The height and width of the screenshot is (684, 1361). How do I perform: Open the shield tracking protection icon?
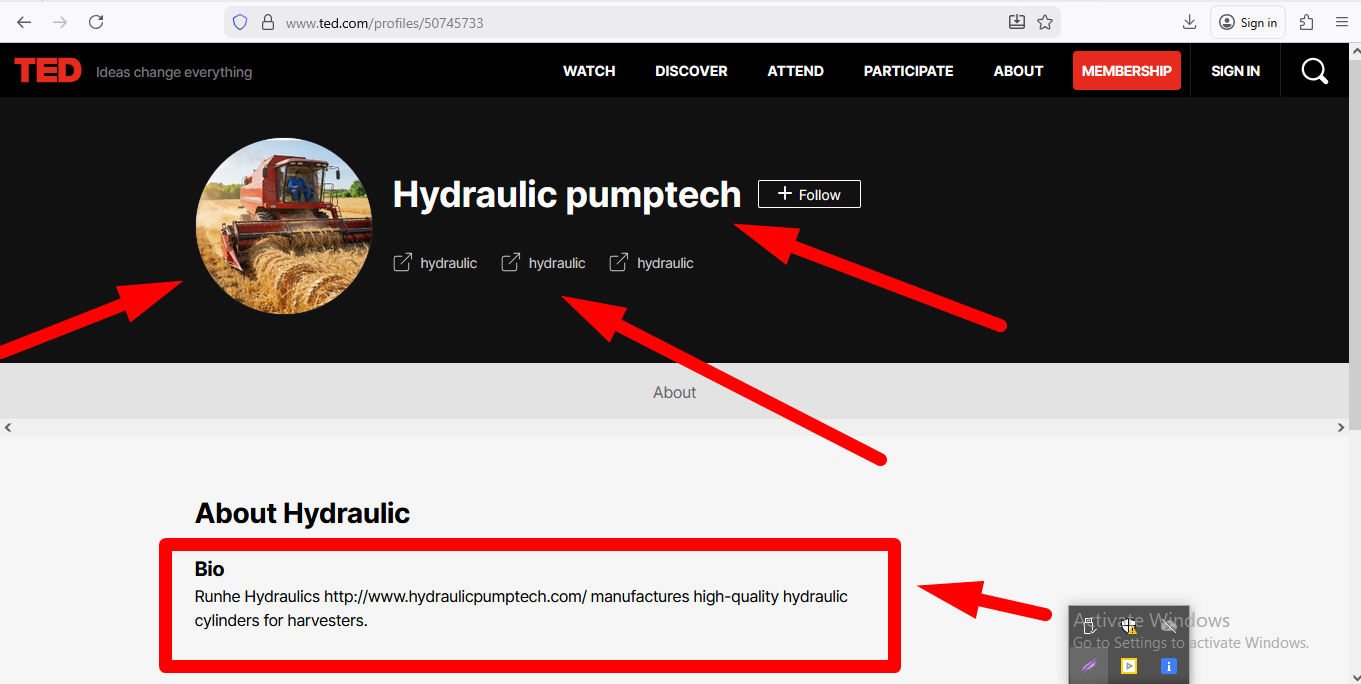(239, 22)
